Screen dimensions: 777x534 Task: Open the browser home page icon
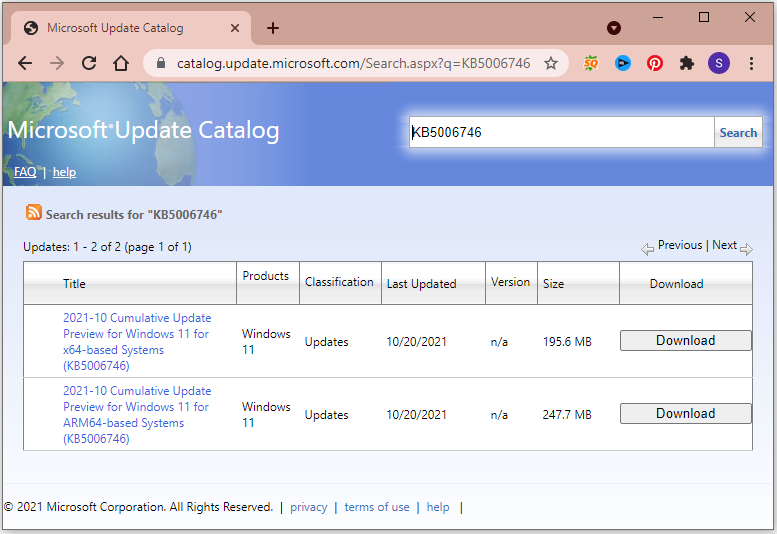[x=120, y=63]
